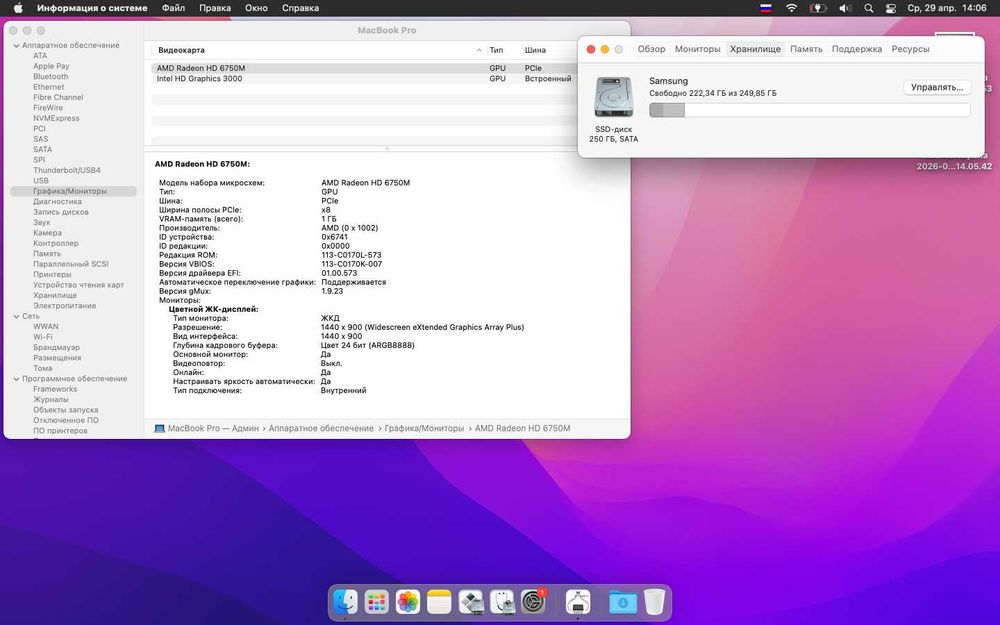Click the Управлять… button

(937, 87)
